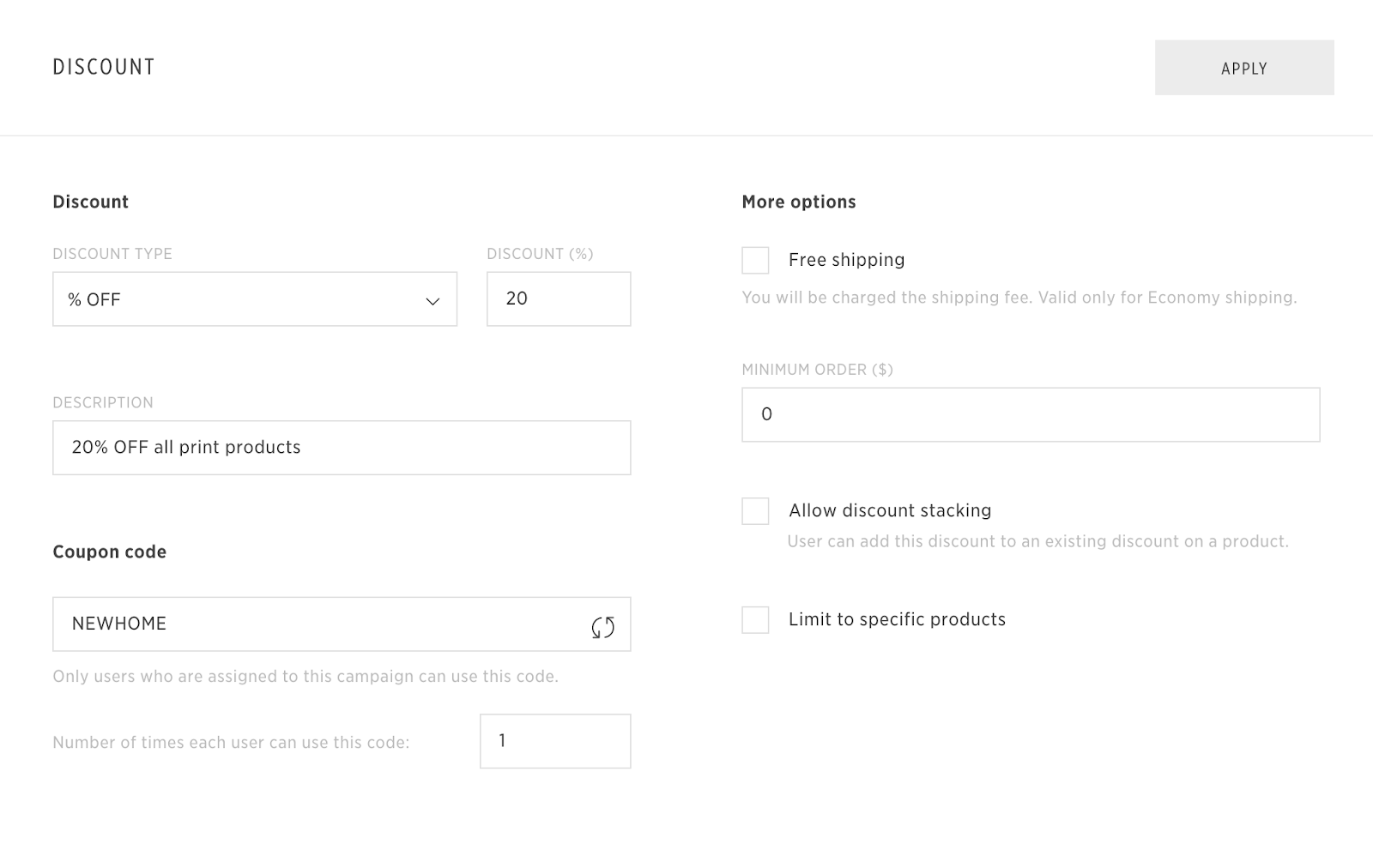This screenshot has height=868, width=1373.
Task: Click the 'Allow discount stacking' label text
Action: 890,510
